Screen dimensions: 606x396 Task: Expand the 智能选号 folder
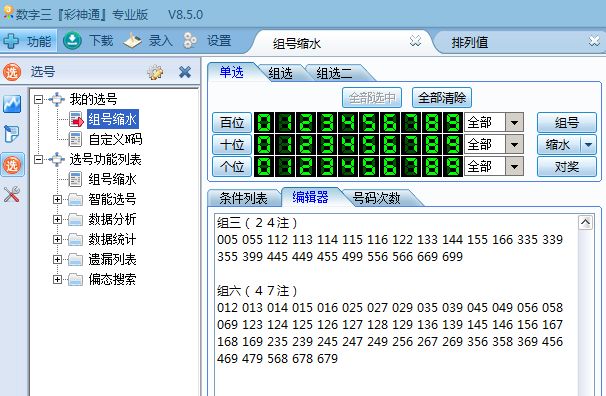[57, 199]
